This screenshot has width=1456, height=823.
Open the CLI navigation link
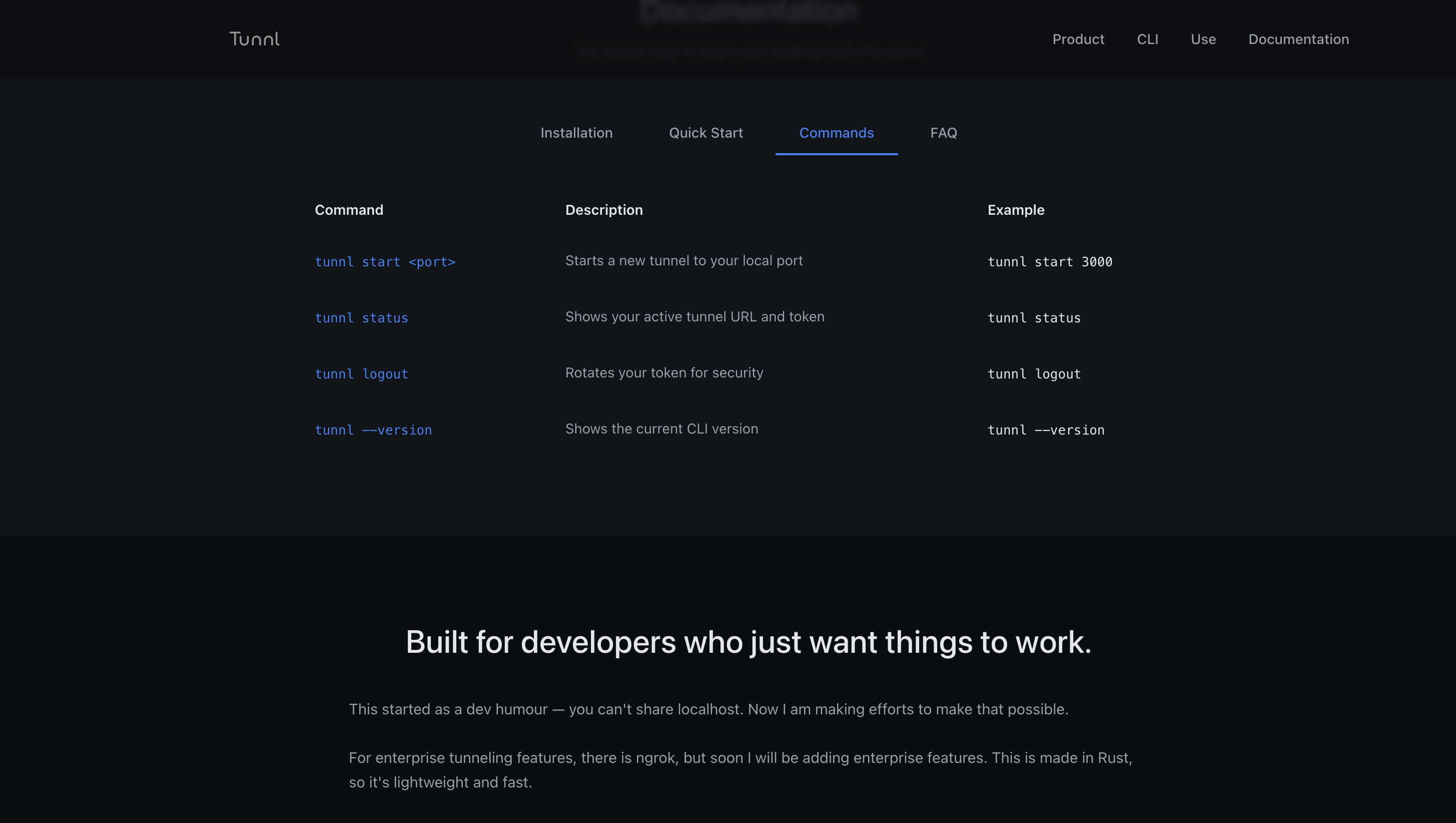[1148, 39]
